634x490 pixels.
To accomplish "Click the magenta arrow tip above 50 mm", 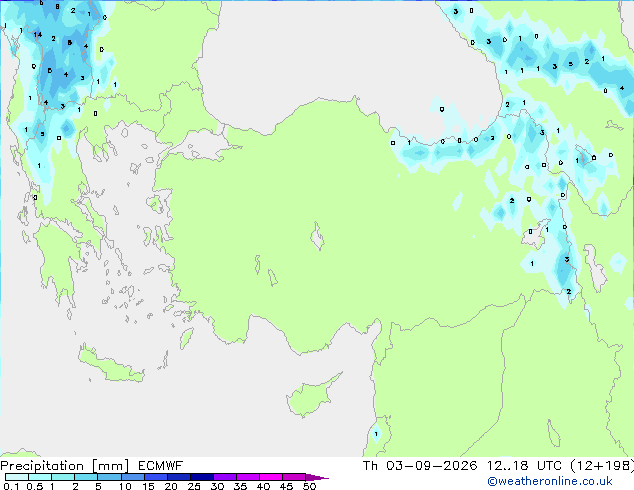I will [x=317, y=477].
